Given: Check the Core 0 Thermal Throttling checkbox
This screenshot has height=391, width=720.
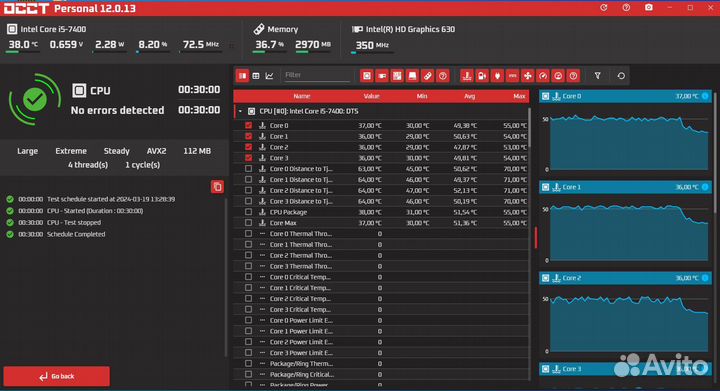Looking at the screenshot, I should click(x=248, y=234).
